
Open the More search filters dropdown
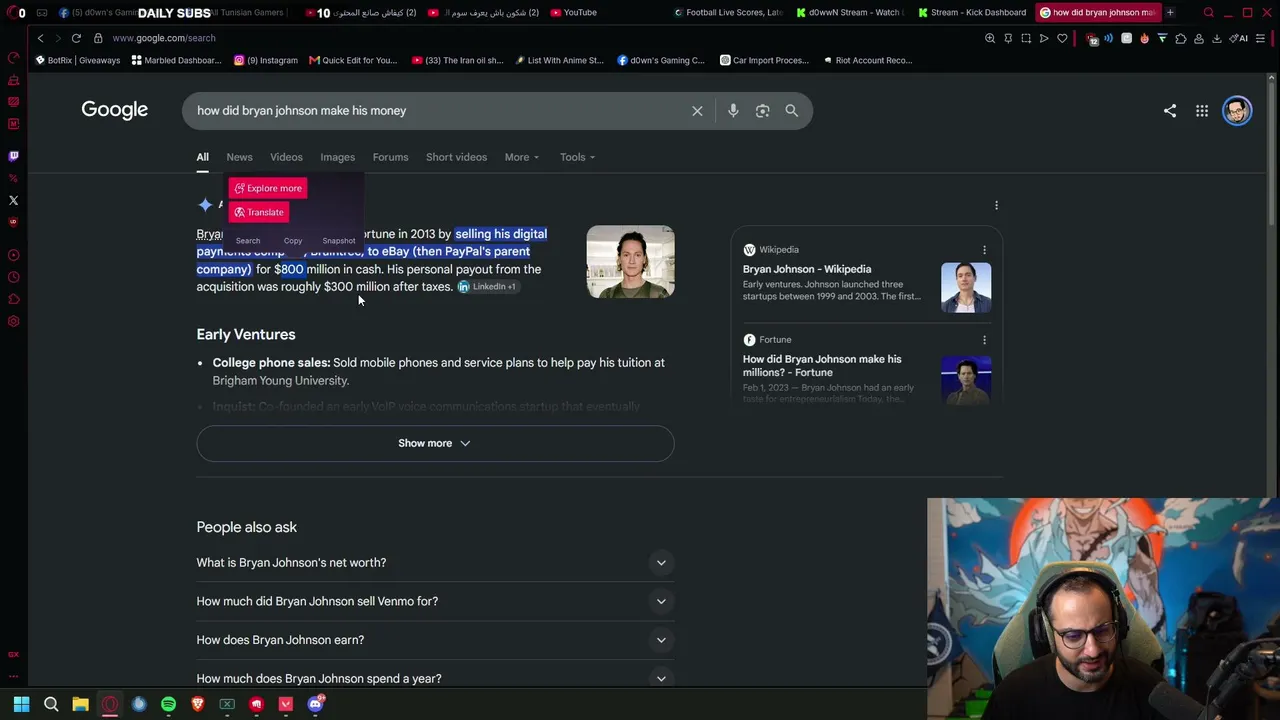click(522, 157)
